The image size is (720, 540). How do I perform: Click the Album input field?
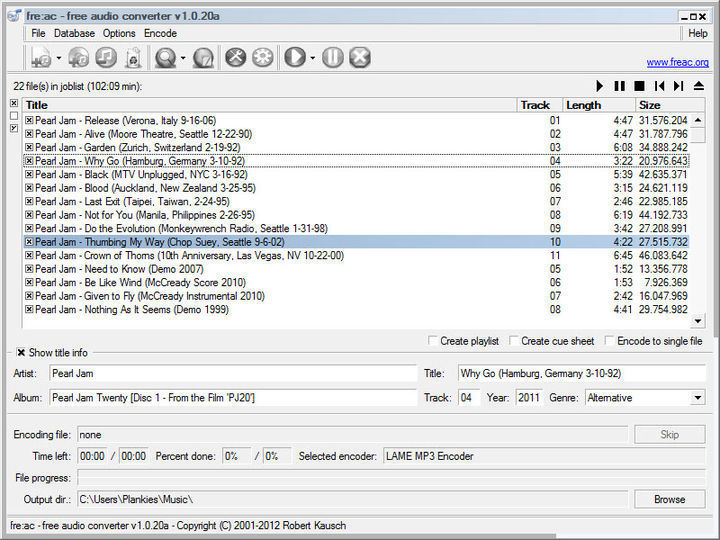click(x=233, y=398)
